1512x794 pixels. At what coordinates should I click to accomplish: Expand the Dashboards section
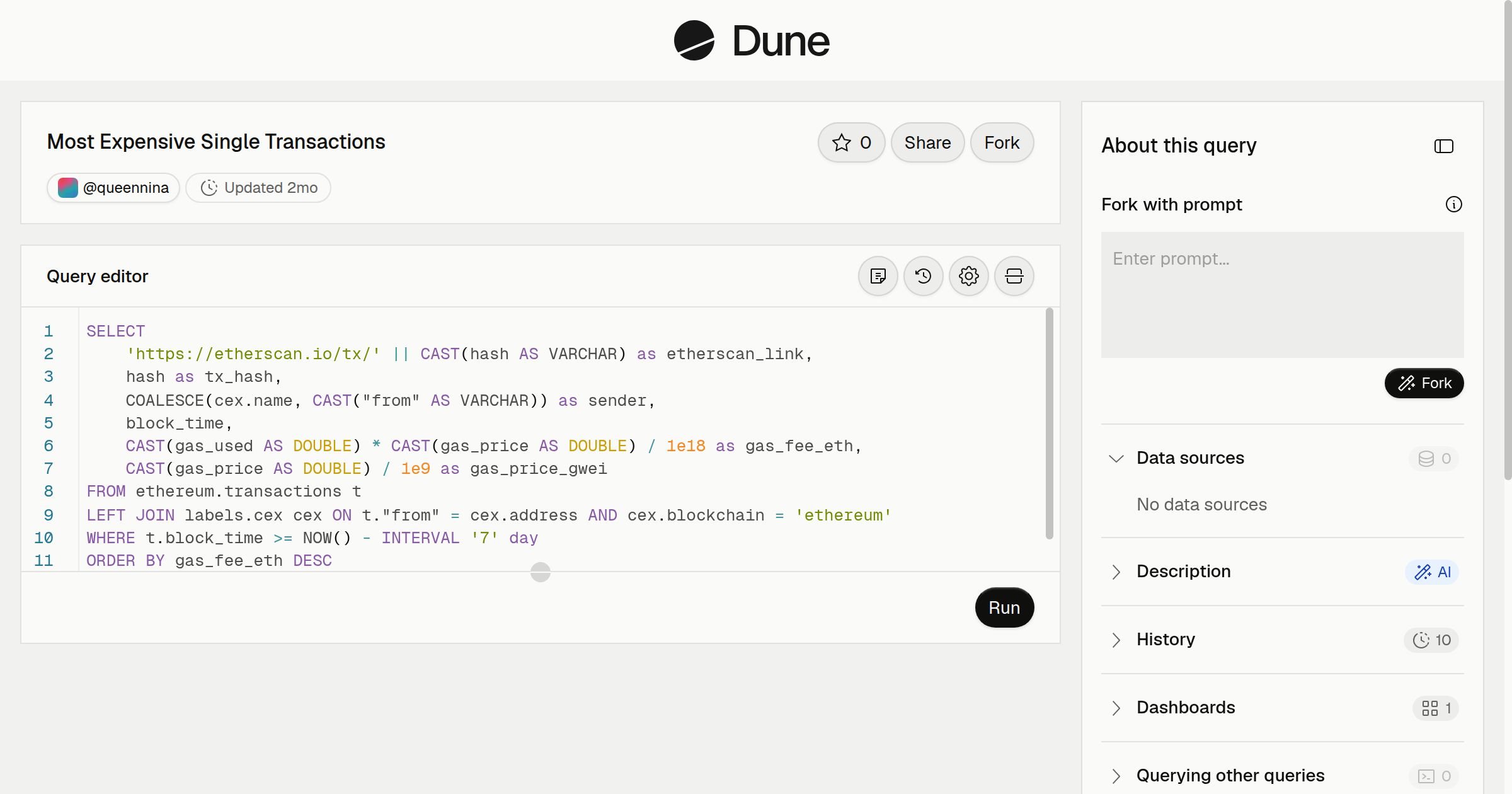pos(1116,708)
